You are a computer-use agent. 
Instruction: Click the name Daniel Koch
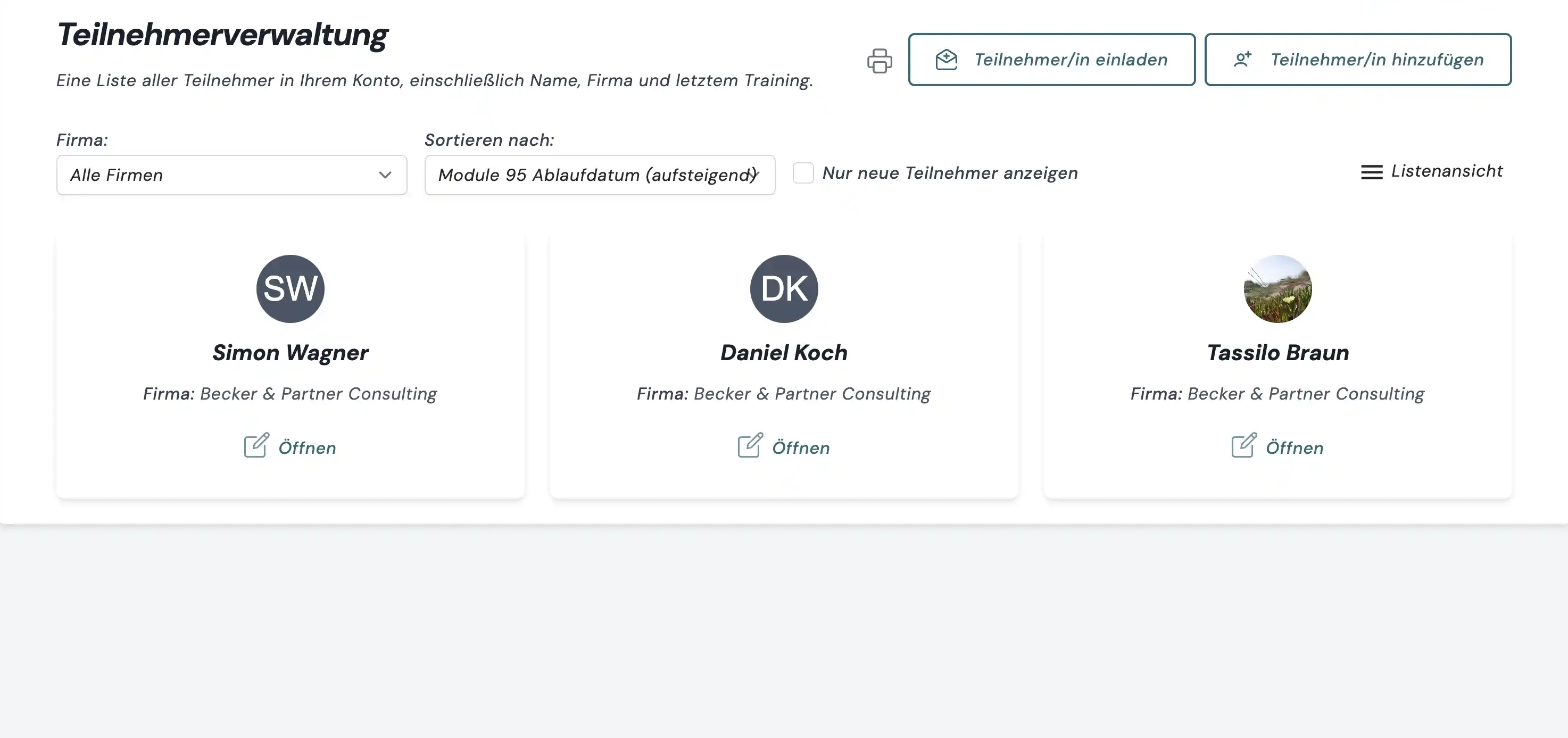point(784,353)
